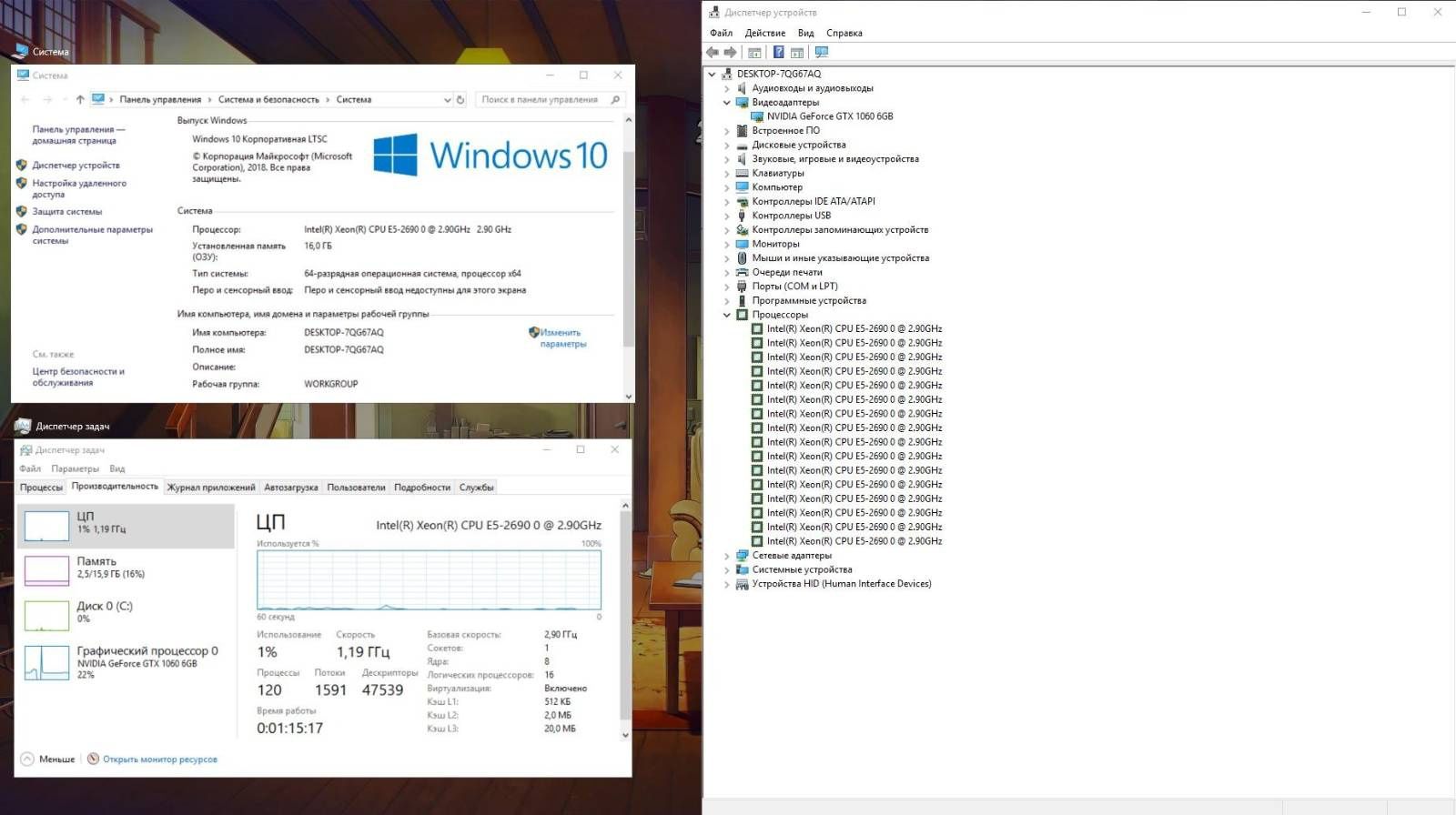The height and width of the screenshot is (815, 1456).
Task: Open the Файл menu in Device Manager
Action: pyautogui.click(x=722, y=33)
